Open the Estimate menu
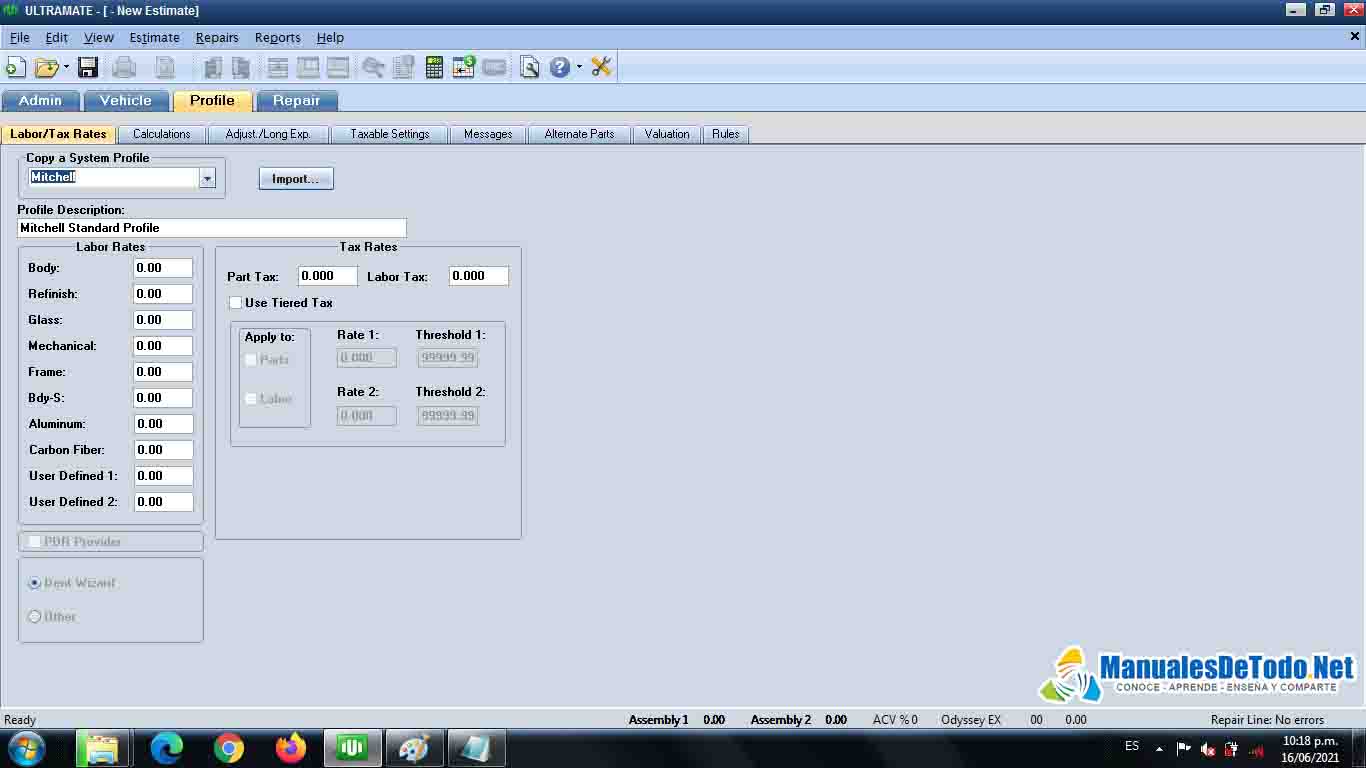 155,37
